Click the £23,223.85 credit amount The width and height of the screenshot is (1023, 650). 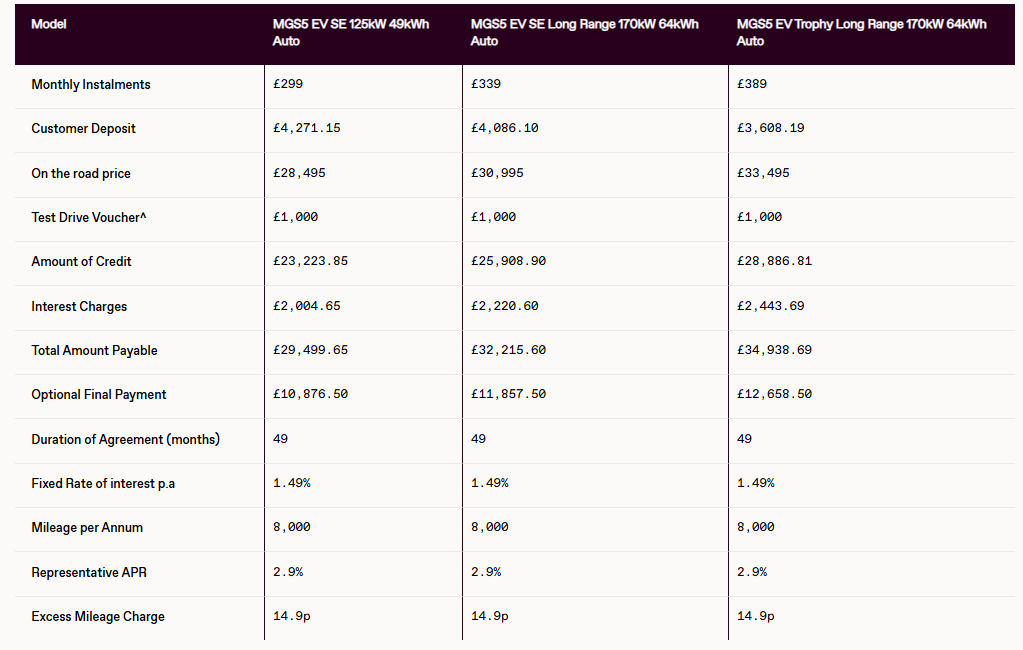(x=311, y=261)
